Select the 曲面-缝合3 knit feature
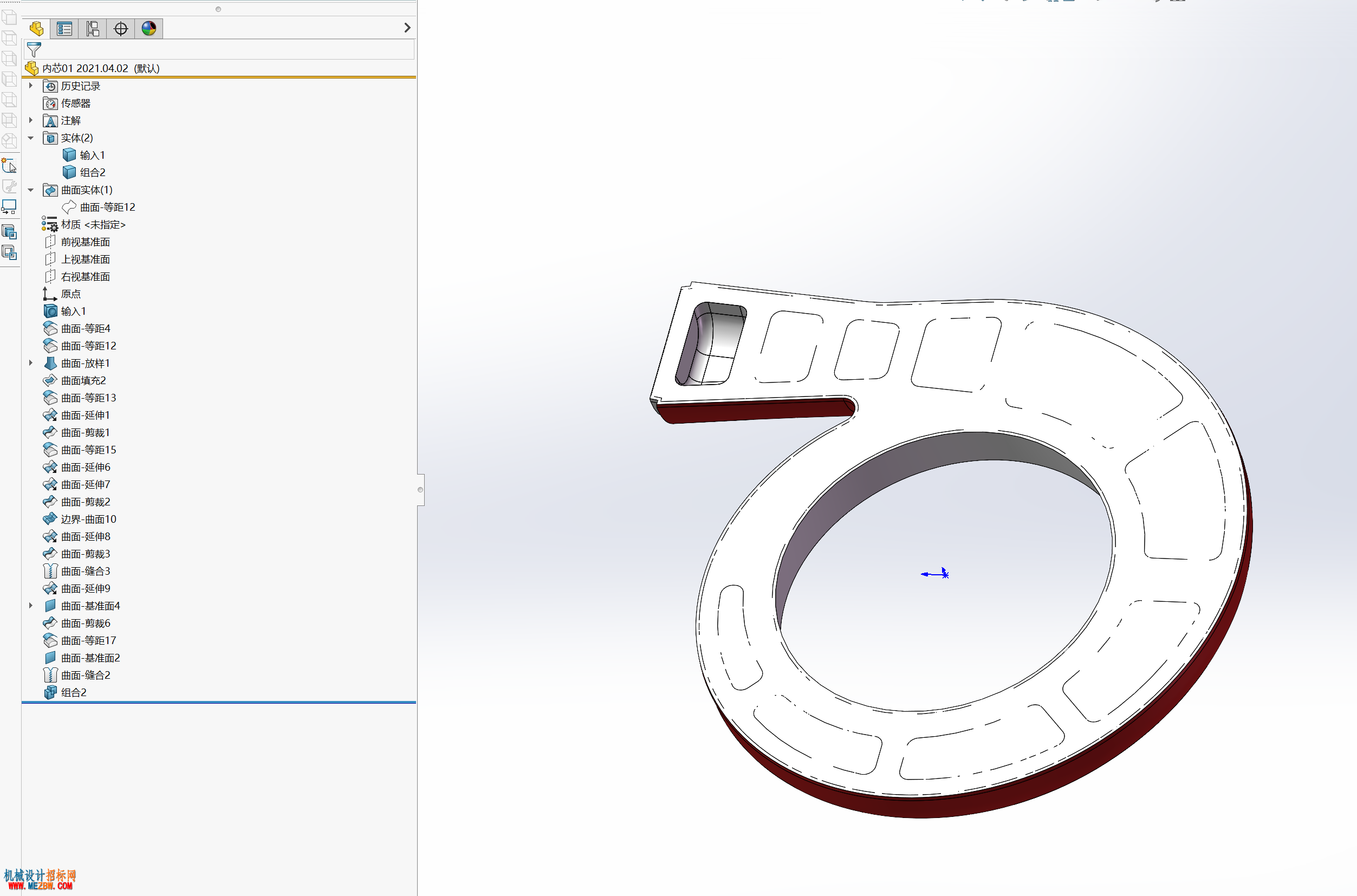Screen dimensions: 1357x896 [77, 571]
